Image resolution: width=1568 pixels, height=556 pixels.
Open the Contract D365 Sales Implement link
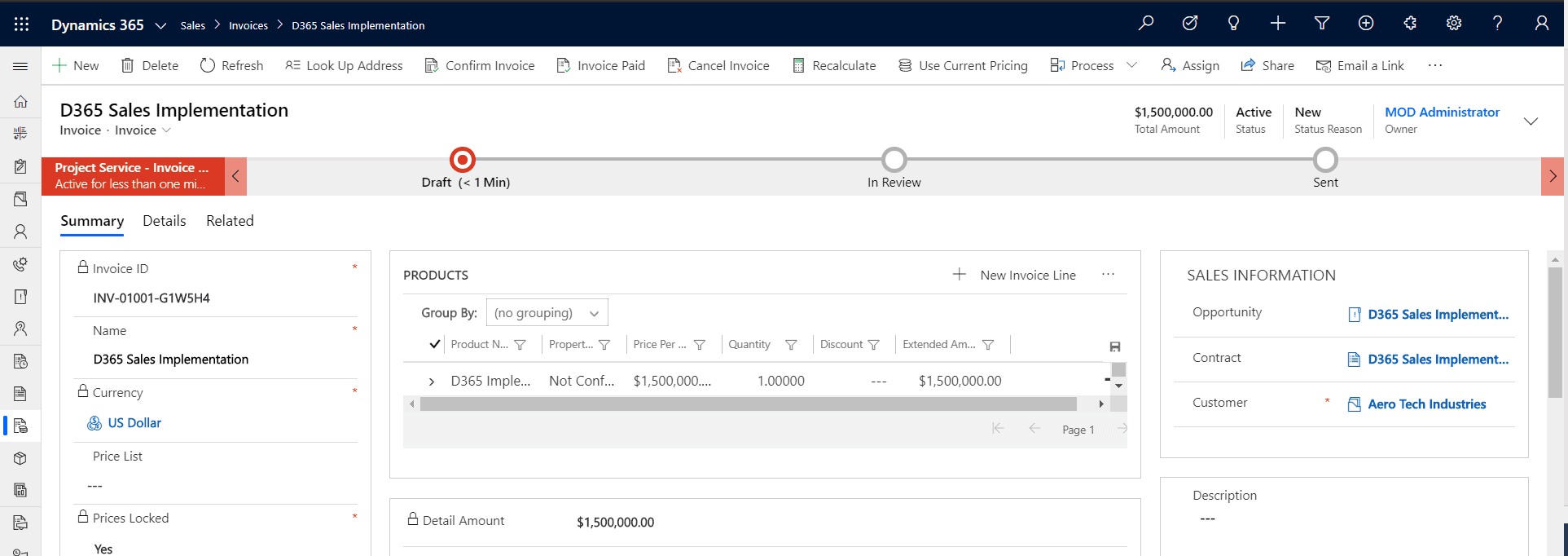[1438, 360]
